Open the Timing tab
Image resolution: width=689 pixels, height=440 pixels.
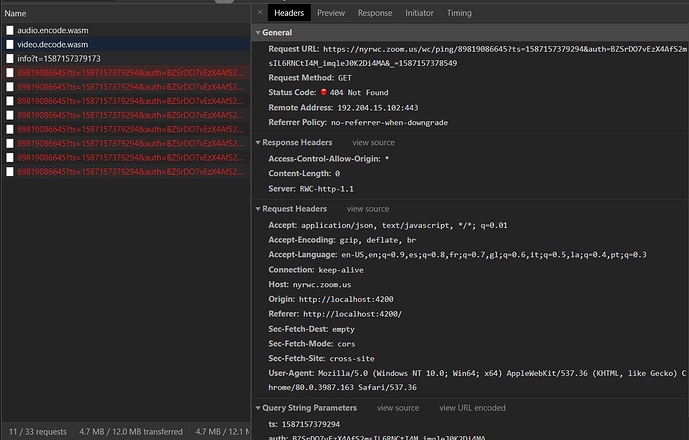[459, 13]
